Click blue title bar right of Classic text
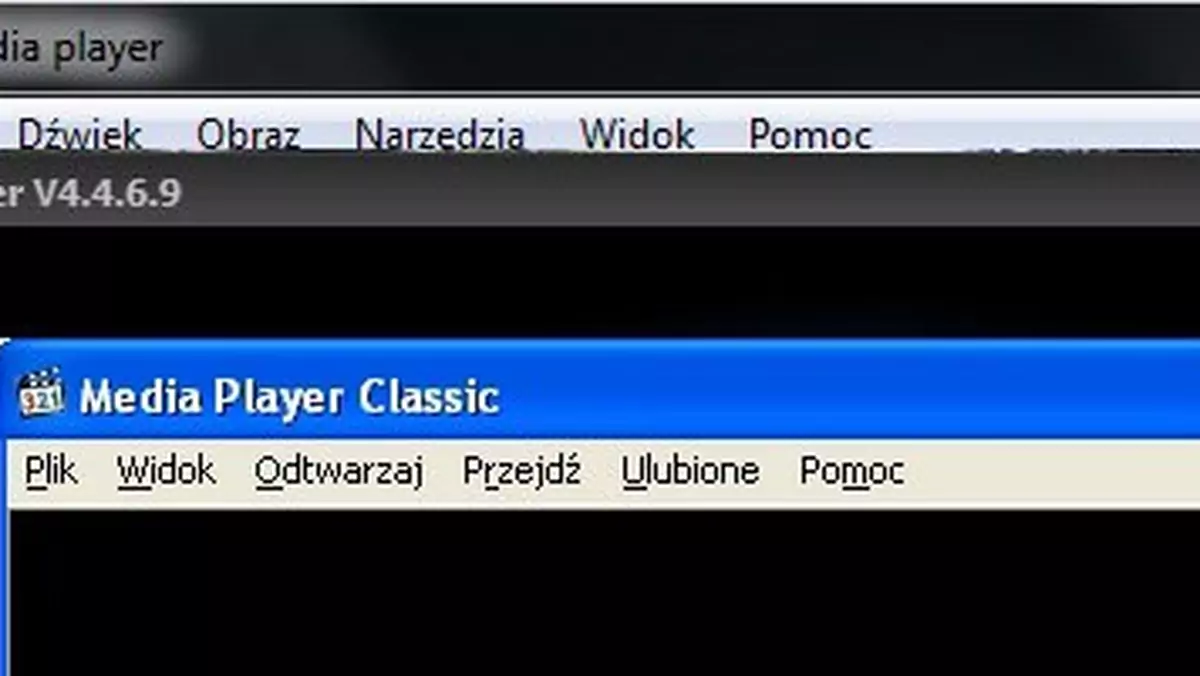The image size is (1200, 676). (x=850, y=394)
